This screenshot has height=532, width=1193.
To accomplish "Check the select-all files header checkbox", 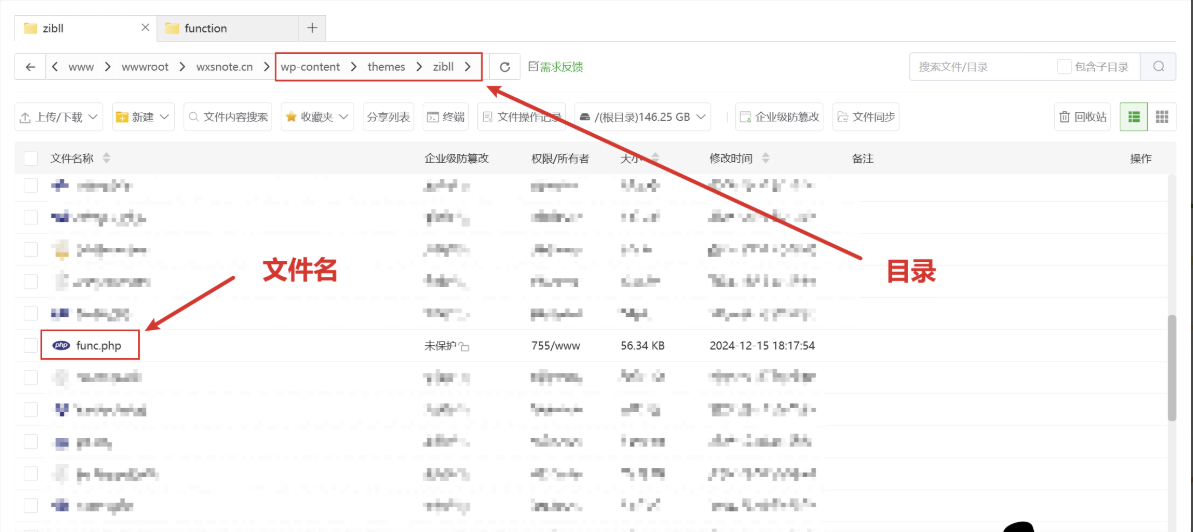I will [31, 159].
